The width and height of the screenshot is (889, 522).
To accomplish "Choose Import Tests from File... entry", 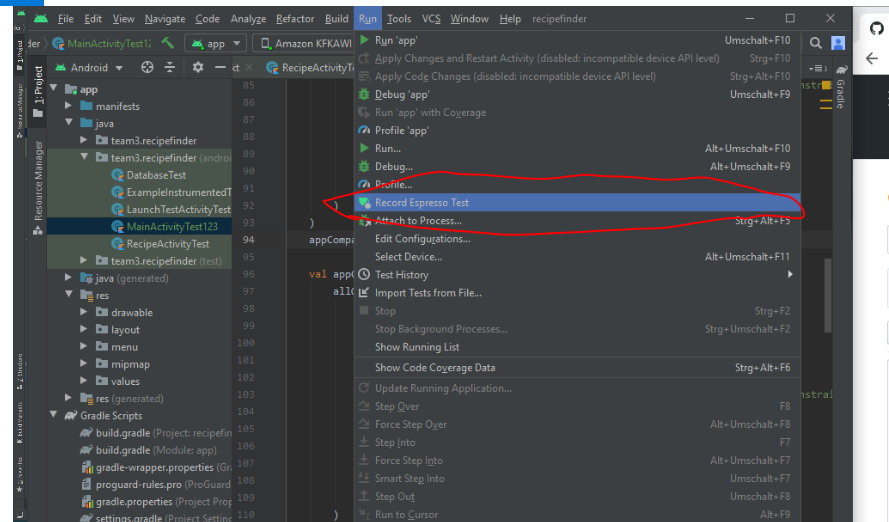I will coord(577,292).
